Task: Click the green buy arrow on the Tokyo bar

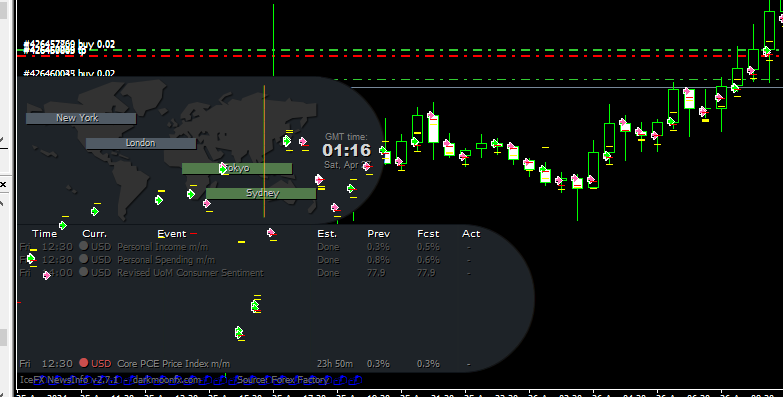Action: [223, 169]
